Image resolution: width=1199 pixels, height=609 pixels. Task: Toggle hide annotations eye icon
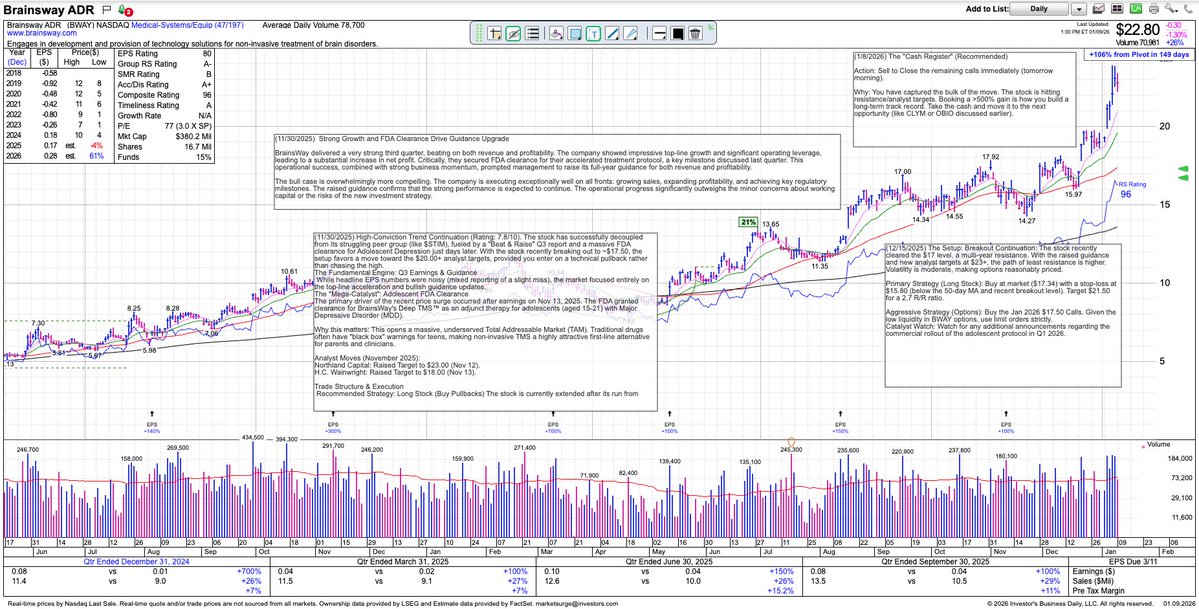(x=513, y=33)
